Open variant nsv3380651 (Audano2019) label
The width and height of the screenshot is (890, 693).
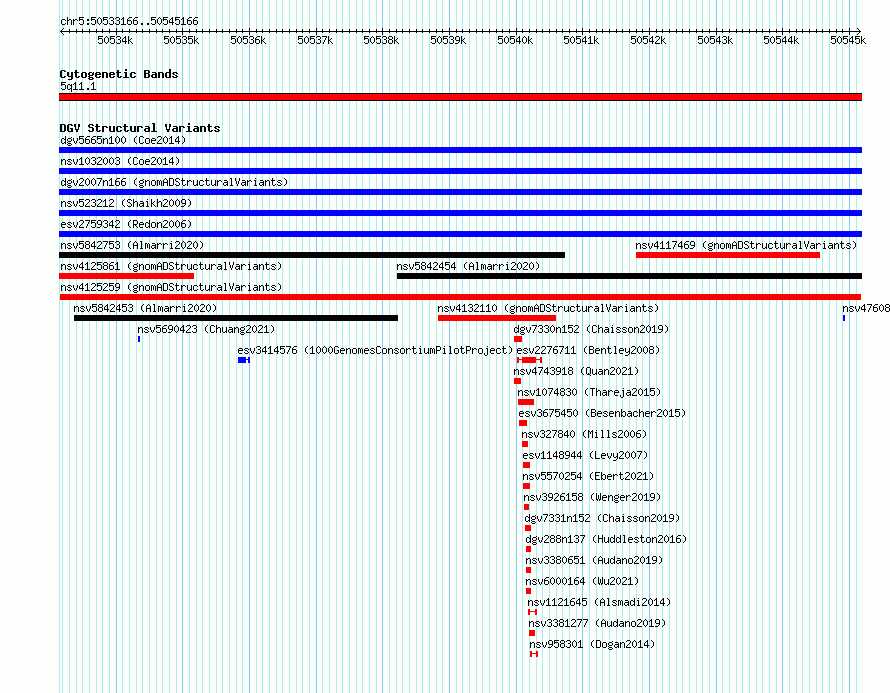[x=594, y=560]
